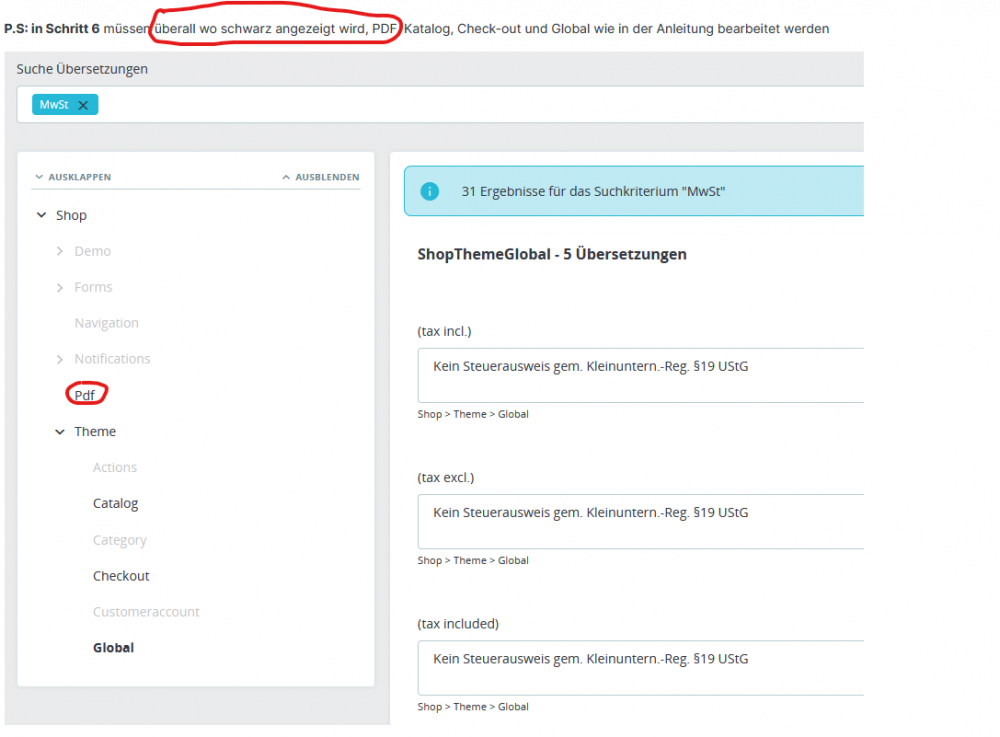Remove the MwSt search filter tag
Viewport: 1000px width, 737px height.
click(82, 104)
